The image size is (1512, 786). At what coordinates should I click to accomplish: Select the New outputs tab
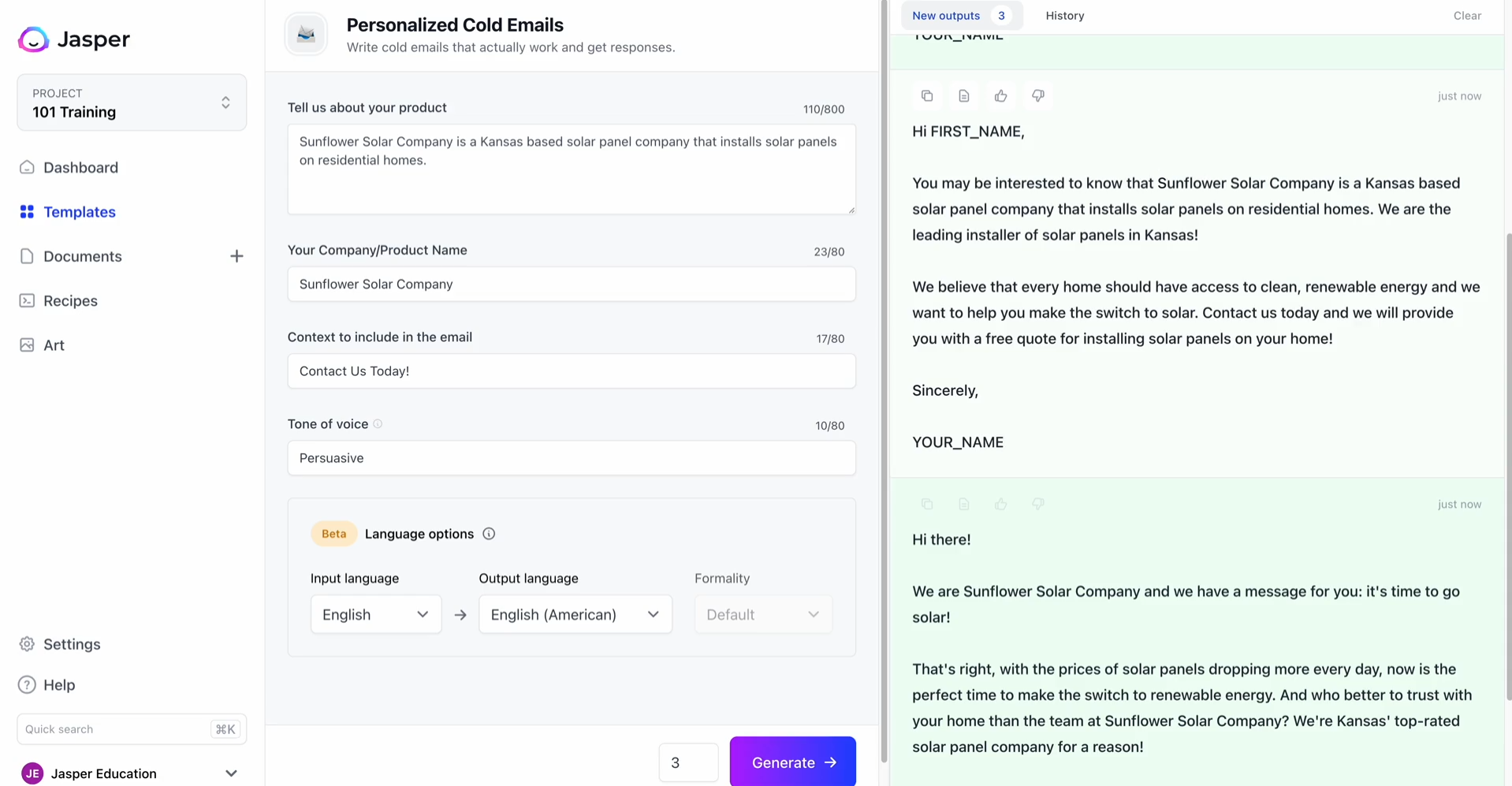point(961,16)
